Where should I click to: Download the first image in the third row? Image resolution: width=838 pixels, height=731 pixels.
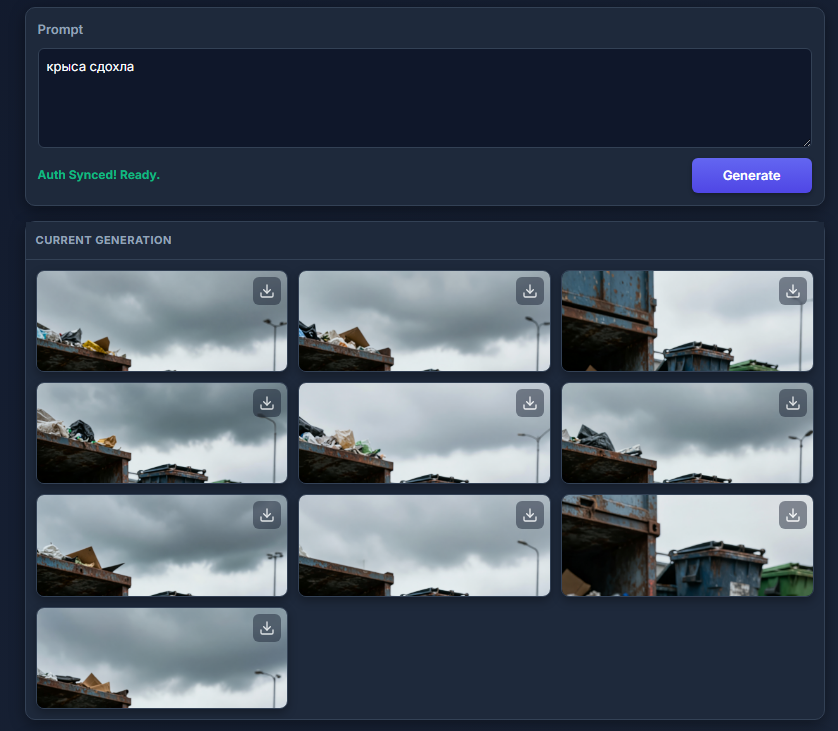267,515
